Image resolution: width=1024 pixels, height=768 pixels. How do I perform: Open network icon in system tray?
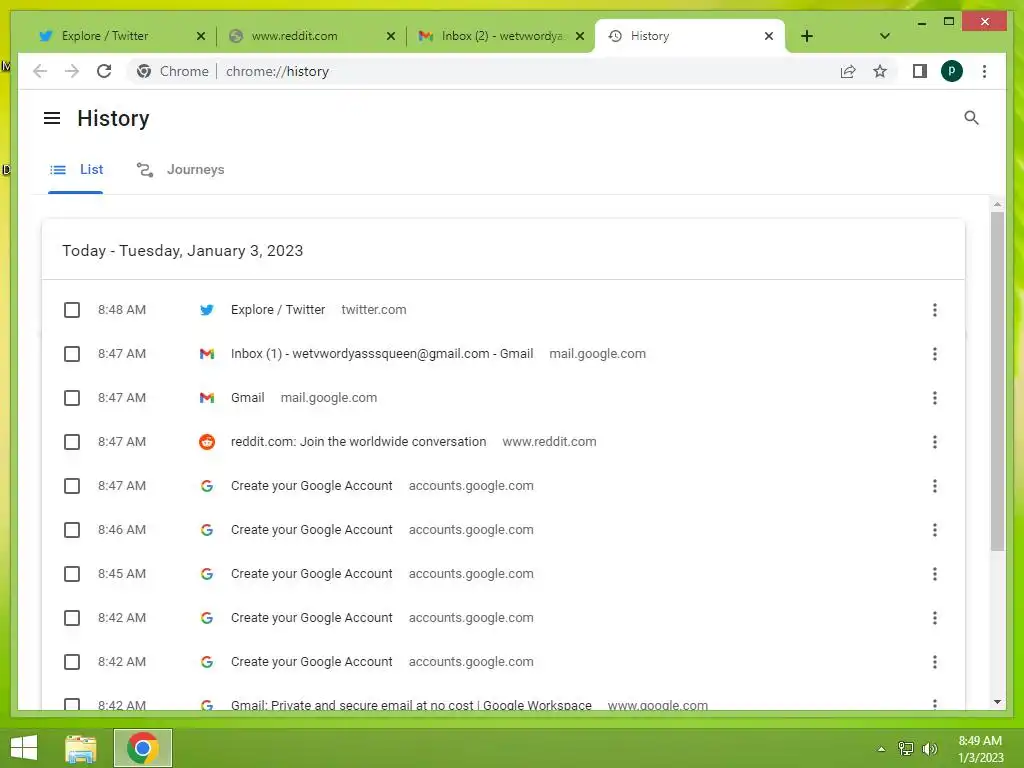point(906,748)
